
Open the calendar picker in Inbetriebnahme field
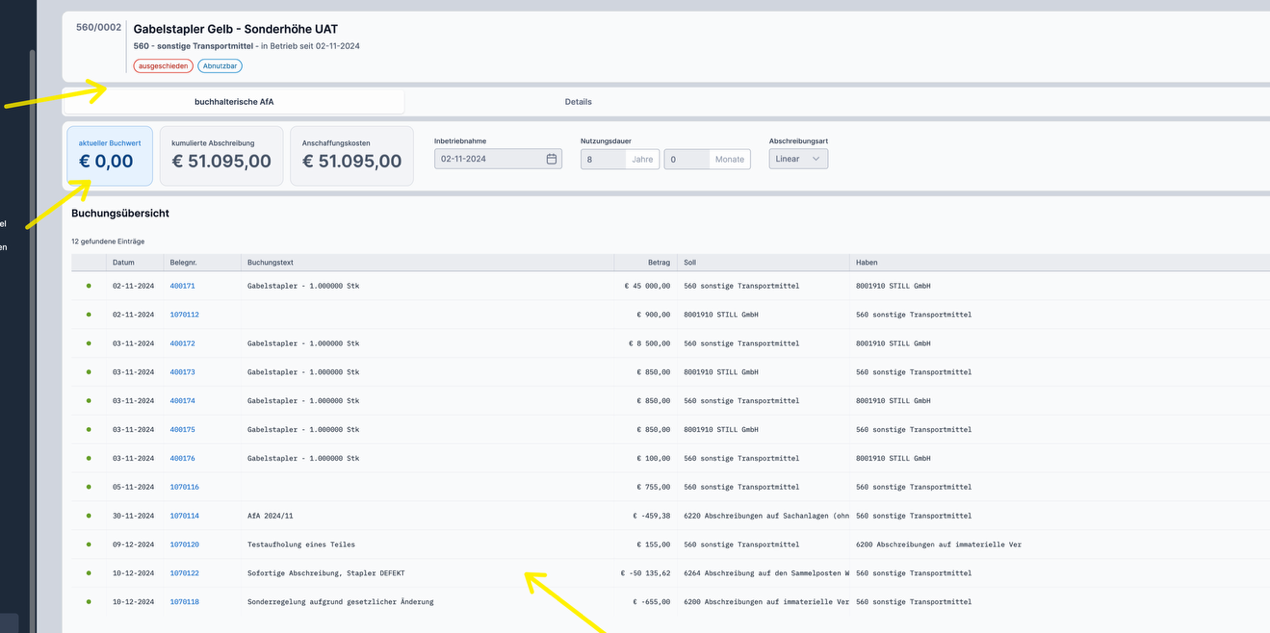pyautogui.click(x=551, y=159)
